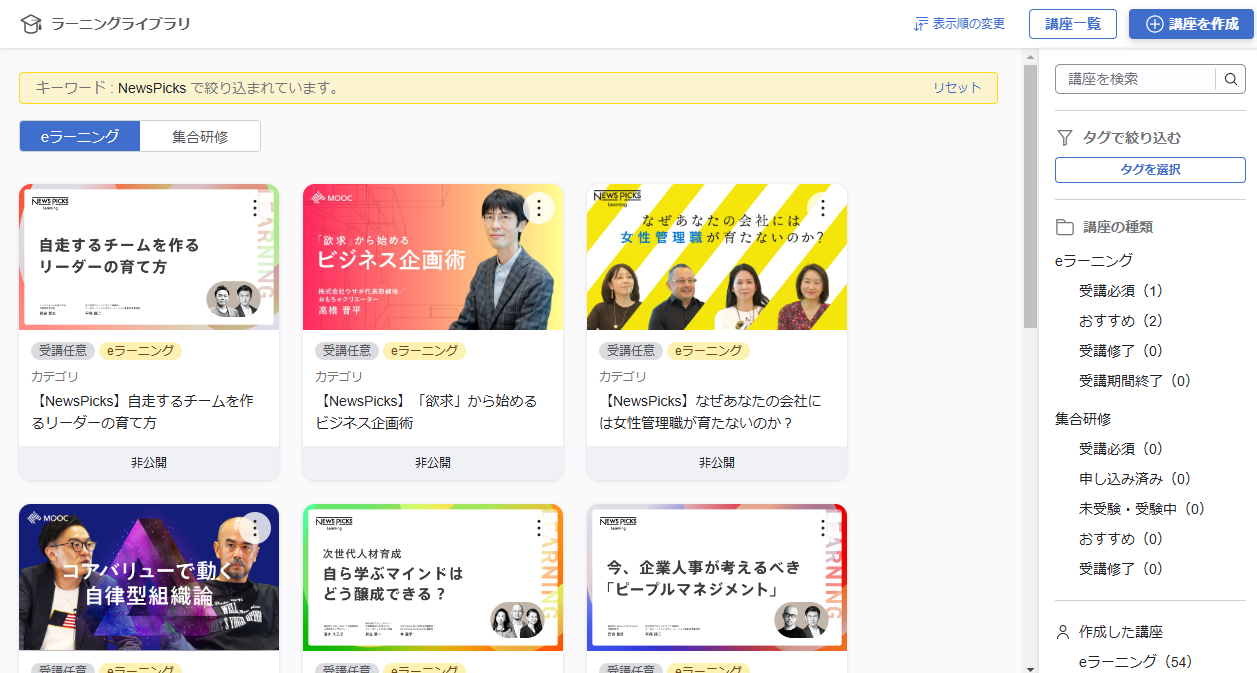Click the folder icon beside 講座の種類
The image size is (1257, 673).
pyautogui.click(x=1064, y=227)
